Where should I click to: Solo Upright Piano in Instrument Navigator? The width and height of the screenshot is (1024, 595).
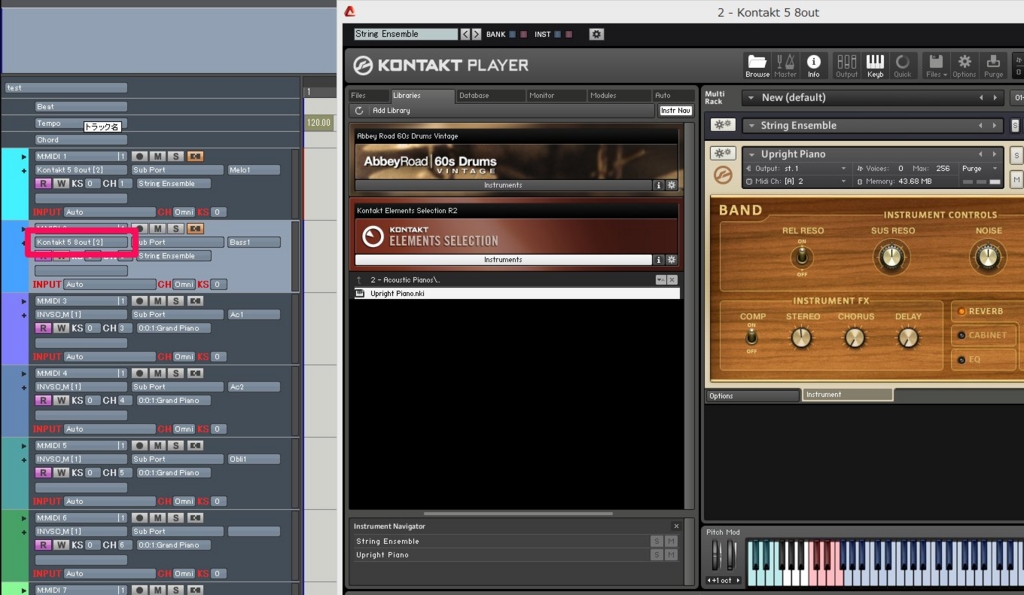(x=656, y=555)
